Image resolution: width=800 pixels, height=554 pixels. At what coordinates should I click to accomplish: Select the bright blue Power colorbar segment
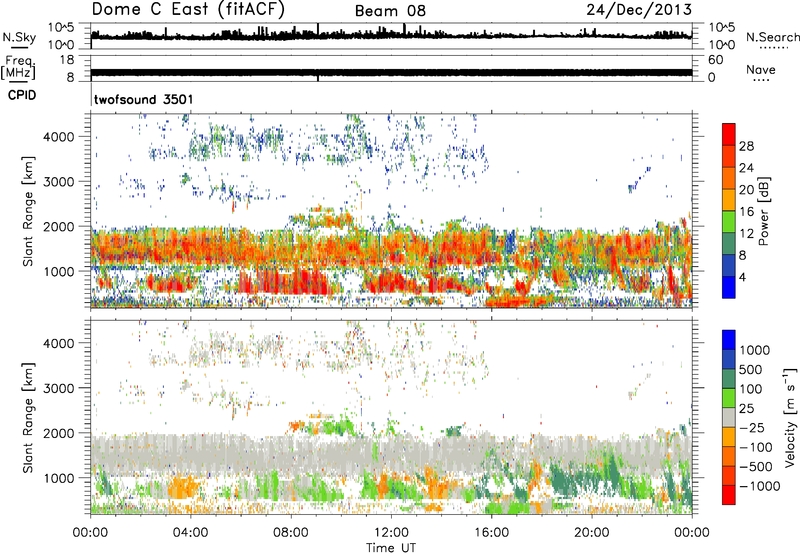(729, 288)
